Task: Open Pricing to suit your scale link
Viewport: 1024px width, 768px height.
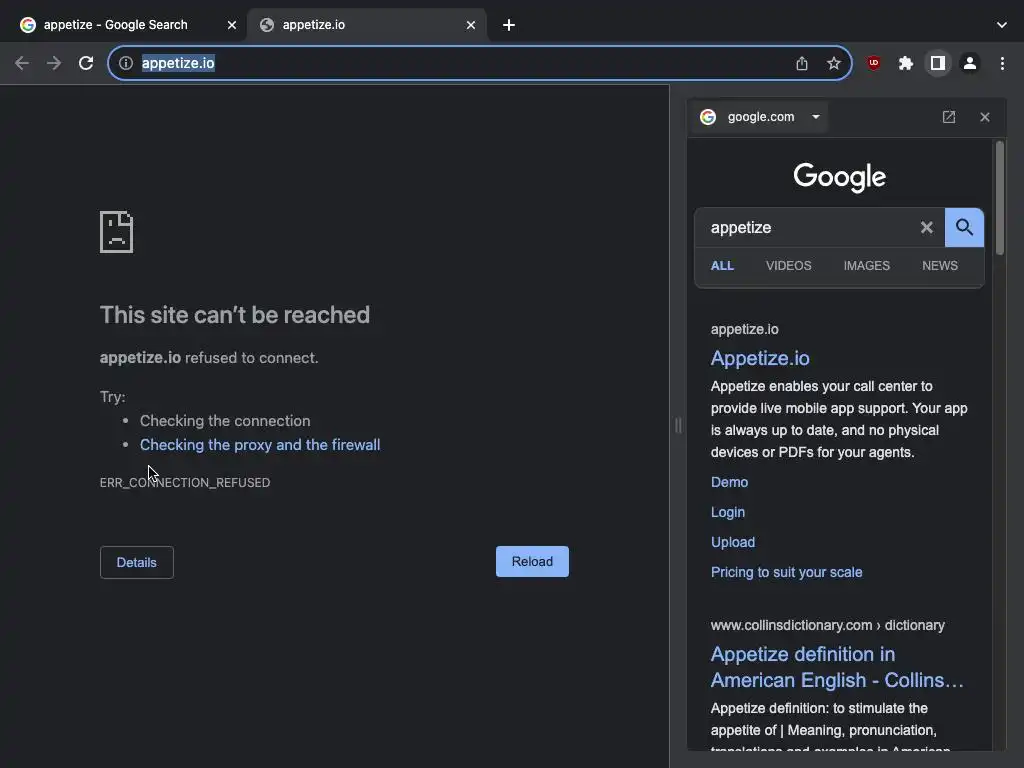Action: point(786,572)
